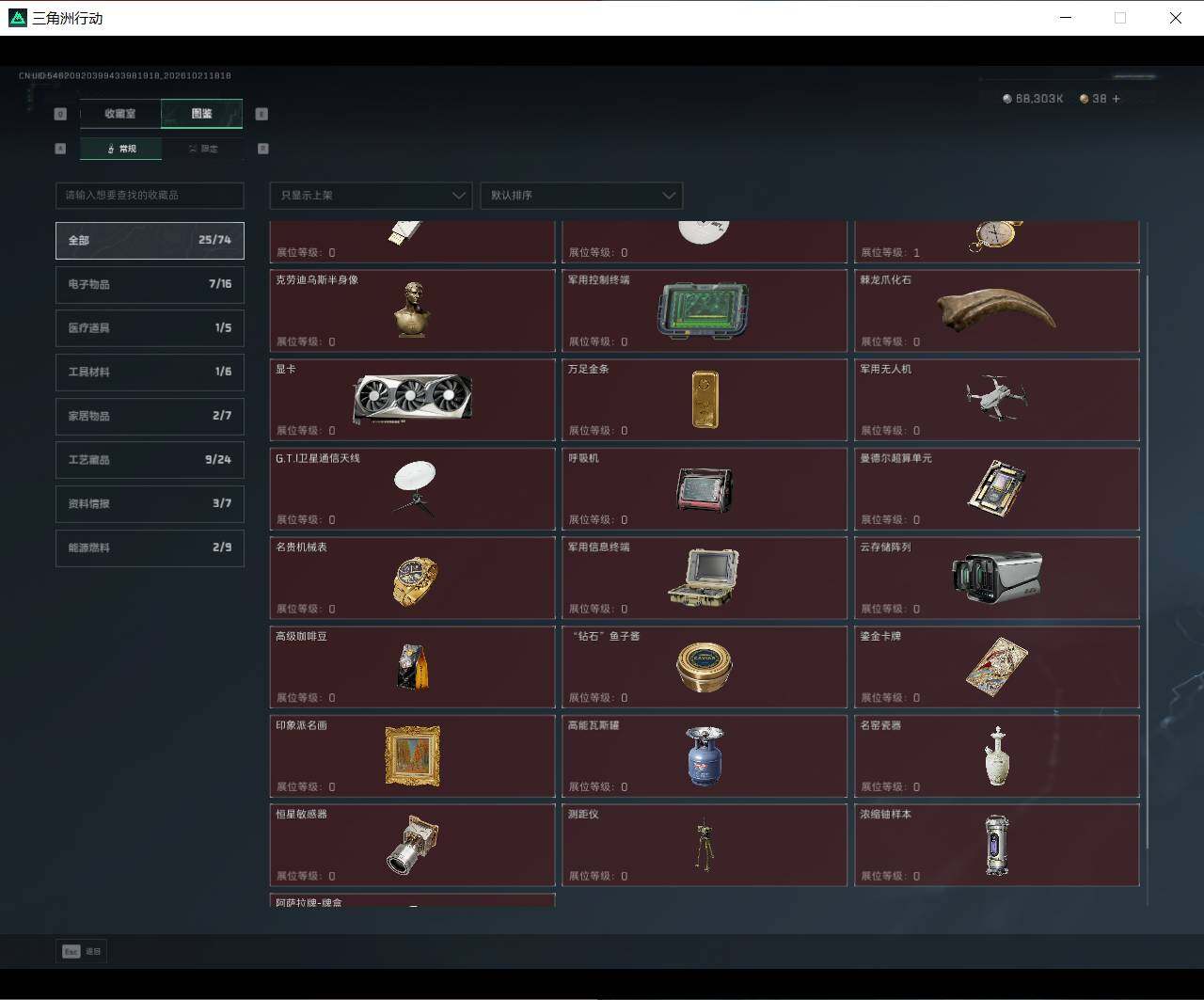The height and width of the screenshot is (1000, 1204).
Task: Select the 显卡 graphics card item
Action: 412,400
